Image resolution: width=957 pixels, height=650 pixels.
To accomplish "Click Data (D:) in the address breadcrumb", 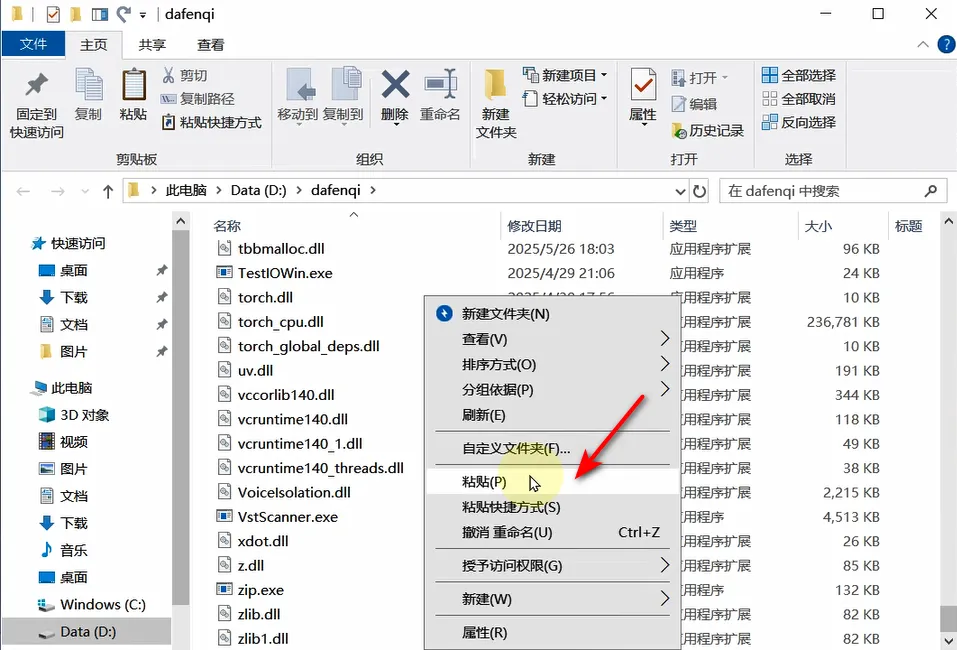I will pos(258,190).
